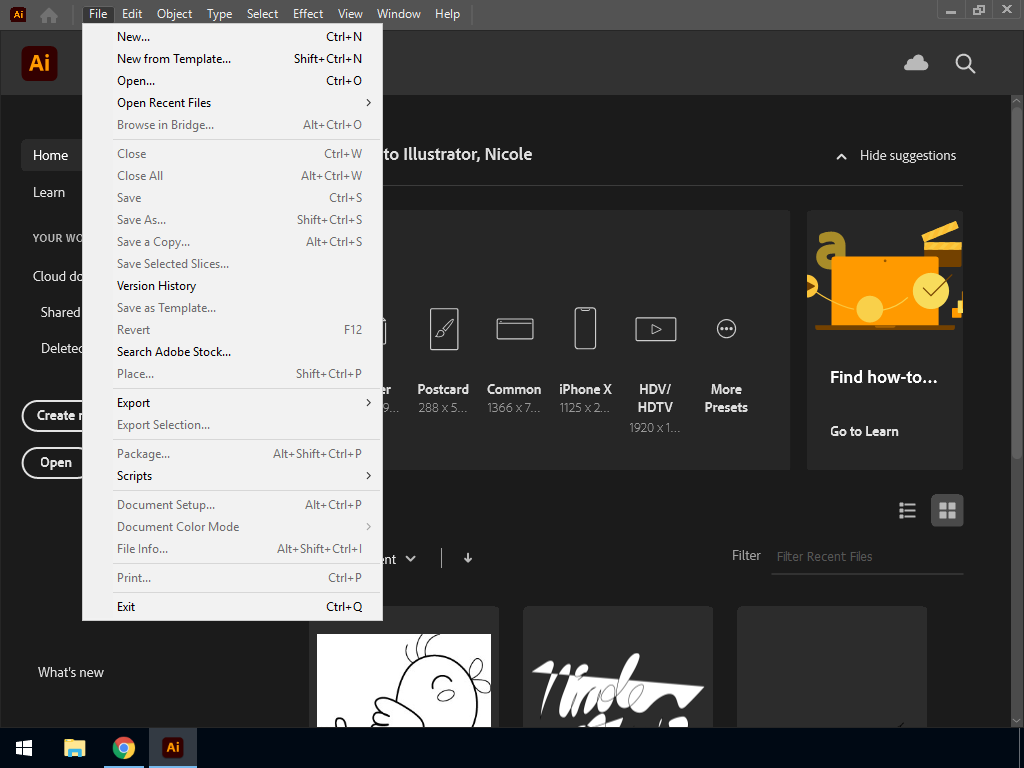Screen dimensions: 1024x768
Task: Click the Home house icon in menu bar
Action: click(x=49, y=14)
